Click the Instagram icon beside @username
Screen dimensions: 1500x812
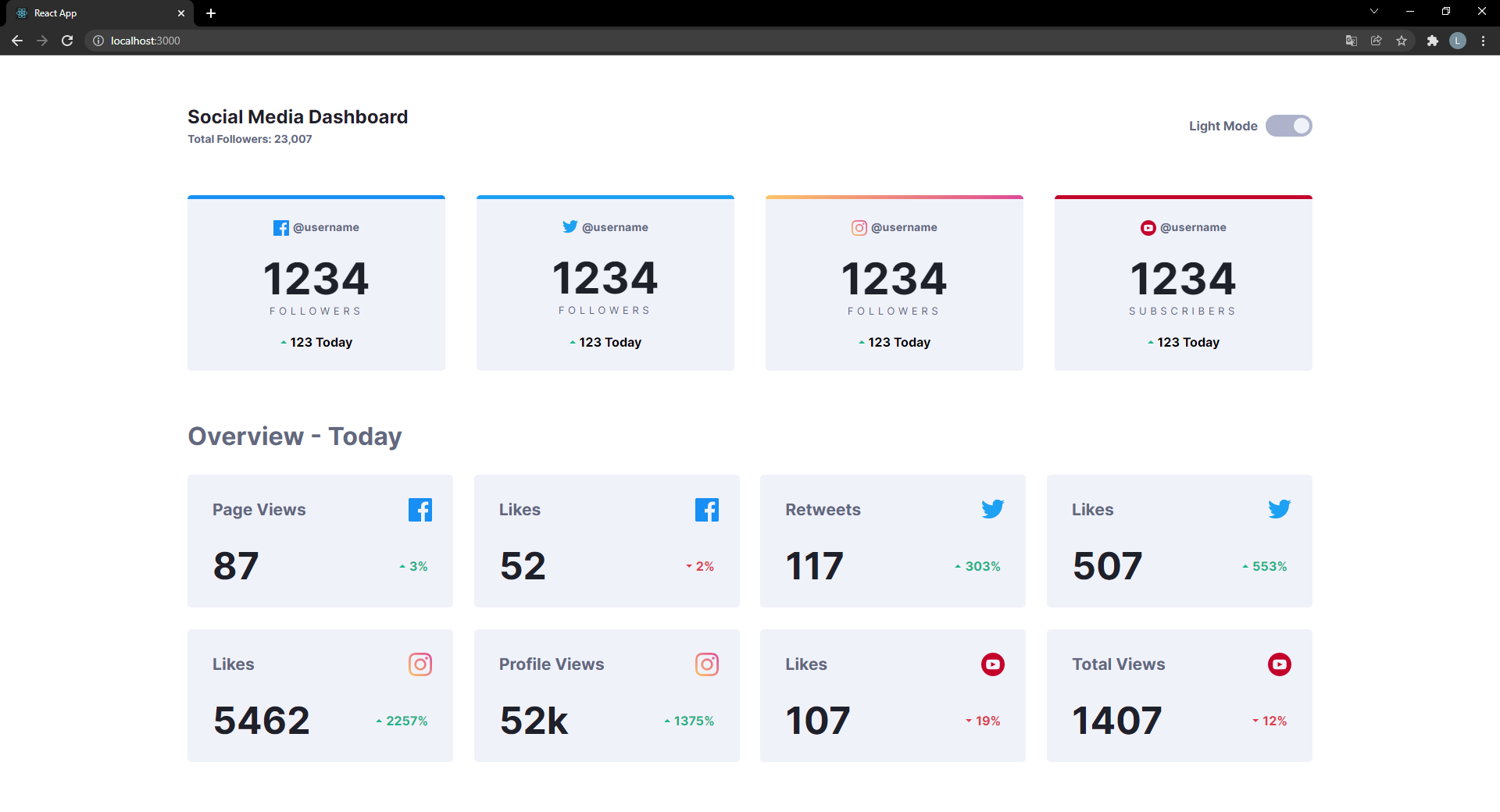[x=859, y=228]
